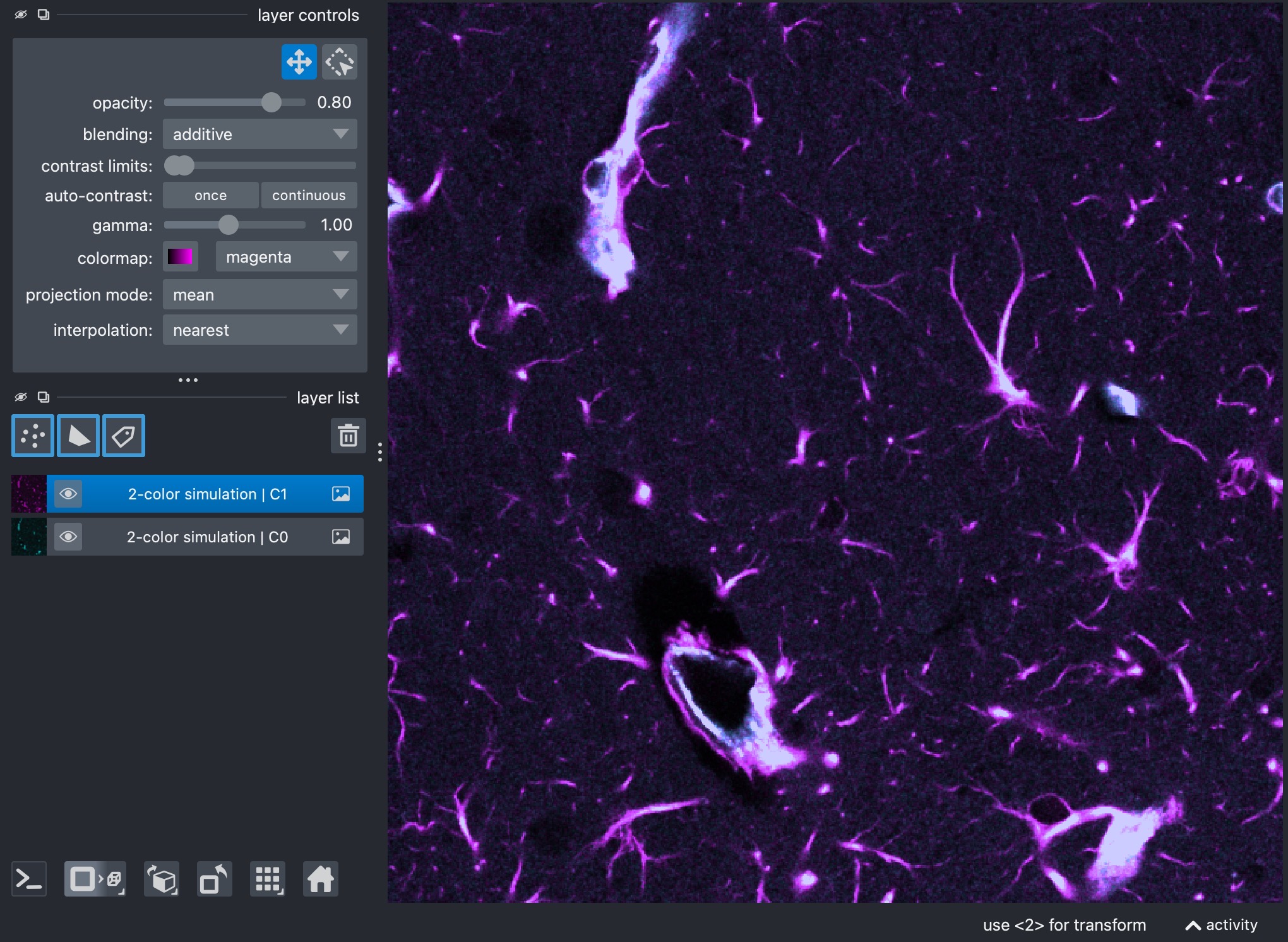Viewport: 1288px width, 942px height.
Task: Click the magenta colormap swatch
Action: coord(181,257)
